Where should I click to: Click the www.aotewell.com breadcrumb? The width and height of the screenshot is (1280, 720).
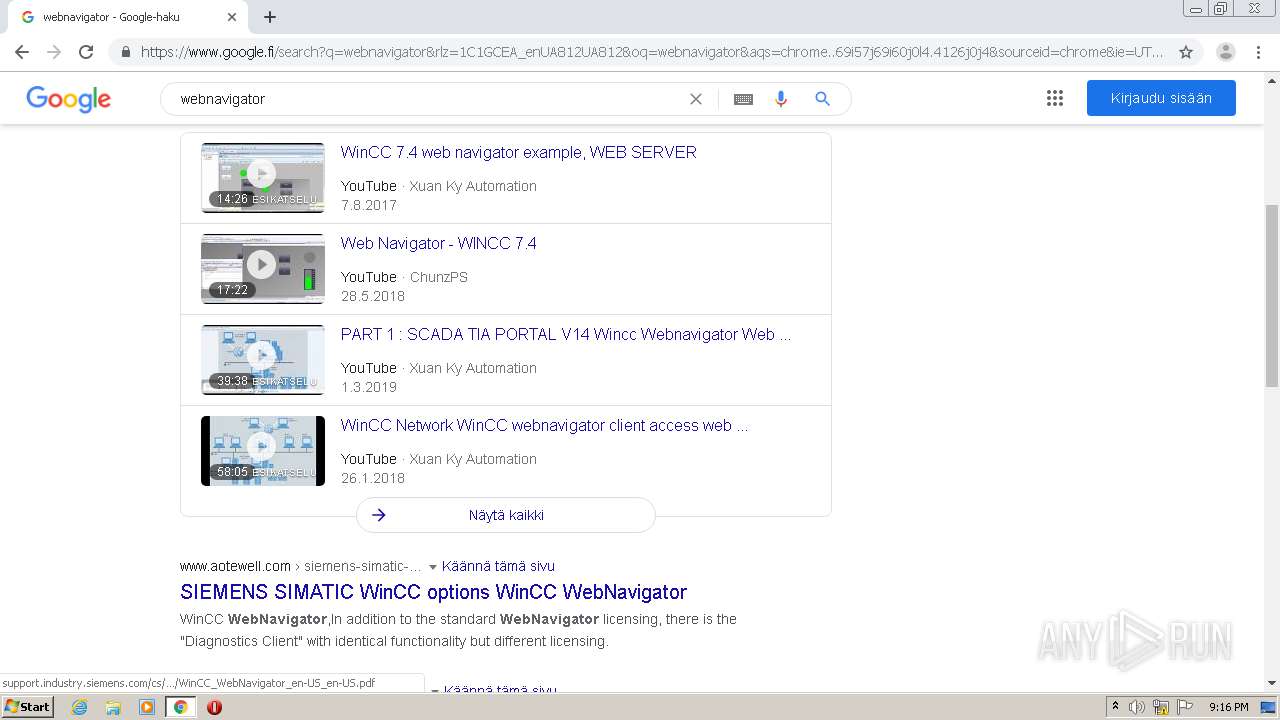[x=235, y=566]
